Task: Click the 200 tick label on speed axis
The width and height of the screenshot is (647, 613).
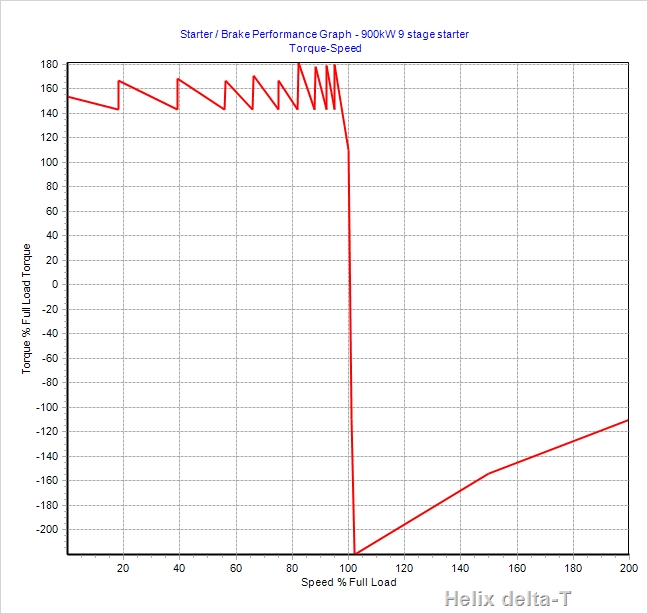Action: (x=628, y=568)
